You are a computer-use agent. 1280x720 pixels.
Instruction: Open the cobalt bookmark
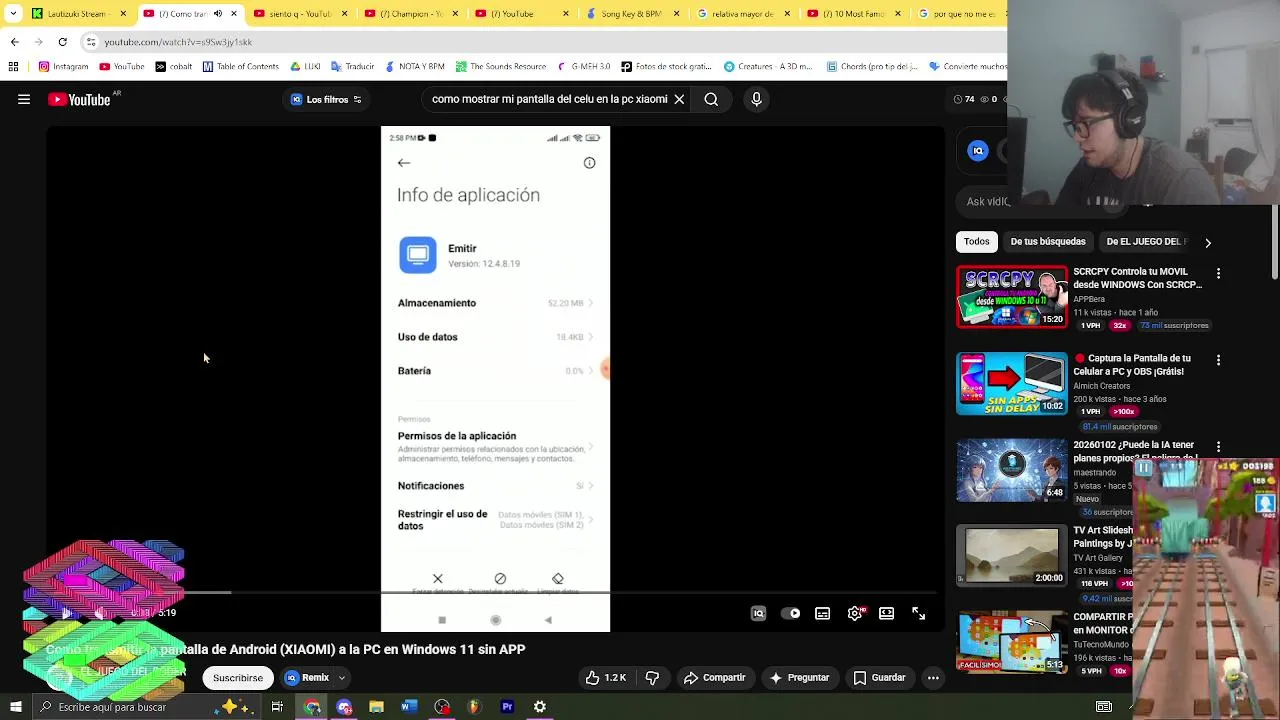point(173,67)
